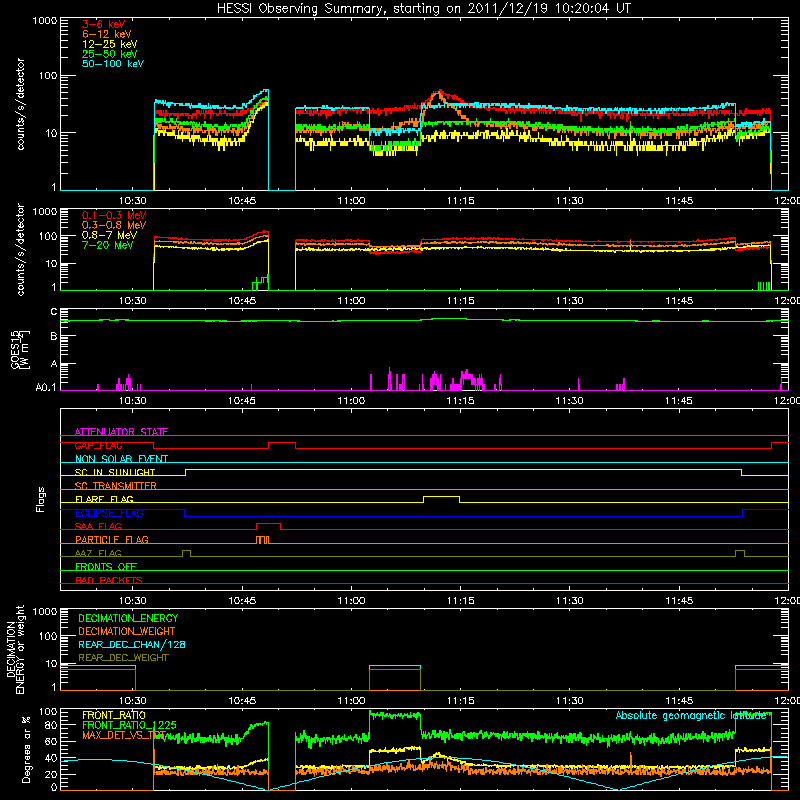Image resolution: width=800 pixels, height=800 pixels.
Task: Choose the yellow 0.8-7 MeV legend entry
Action: 109,235
